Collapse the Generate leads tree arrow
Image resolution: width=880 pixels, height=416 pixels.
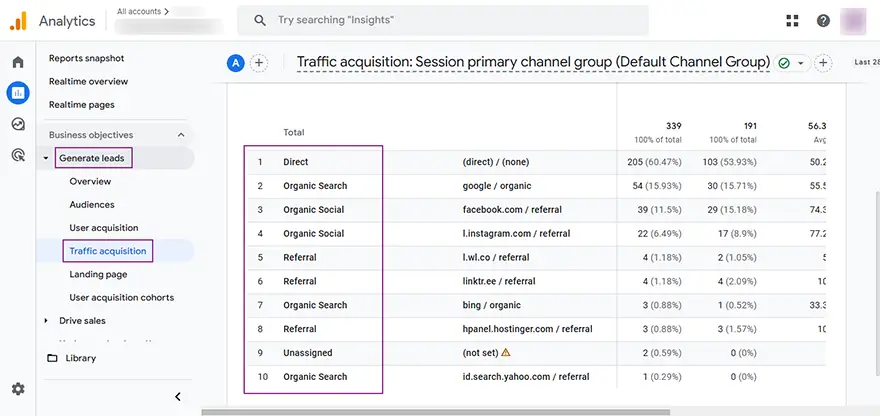point(45,158)
